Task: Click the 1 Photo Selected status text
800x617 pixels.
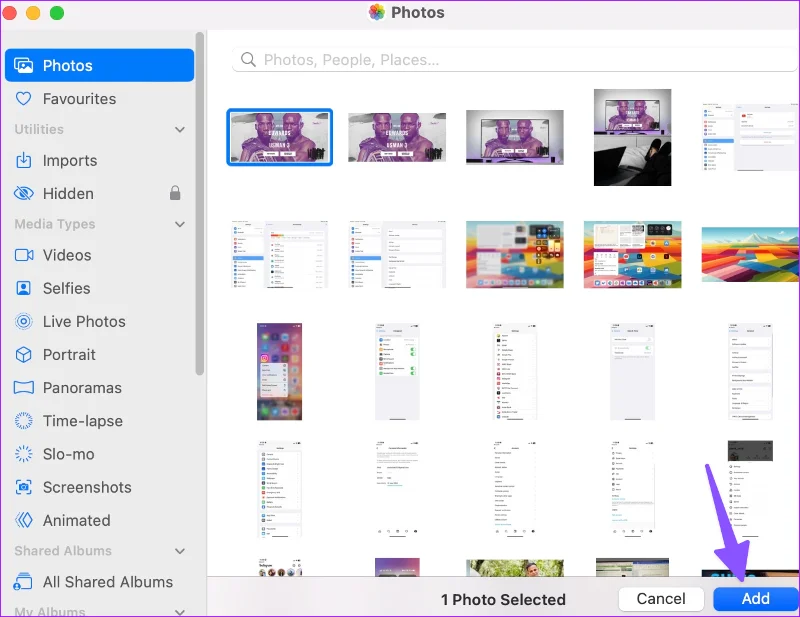Action: [x=503, y=599]
